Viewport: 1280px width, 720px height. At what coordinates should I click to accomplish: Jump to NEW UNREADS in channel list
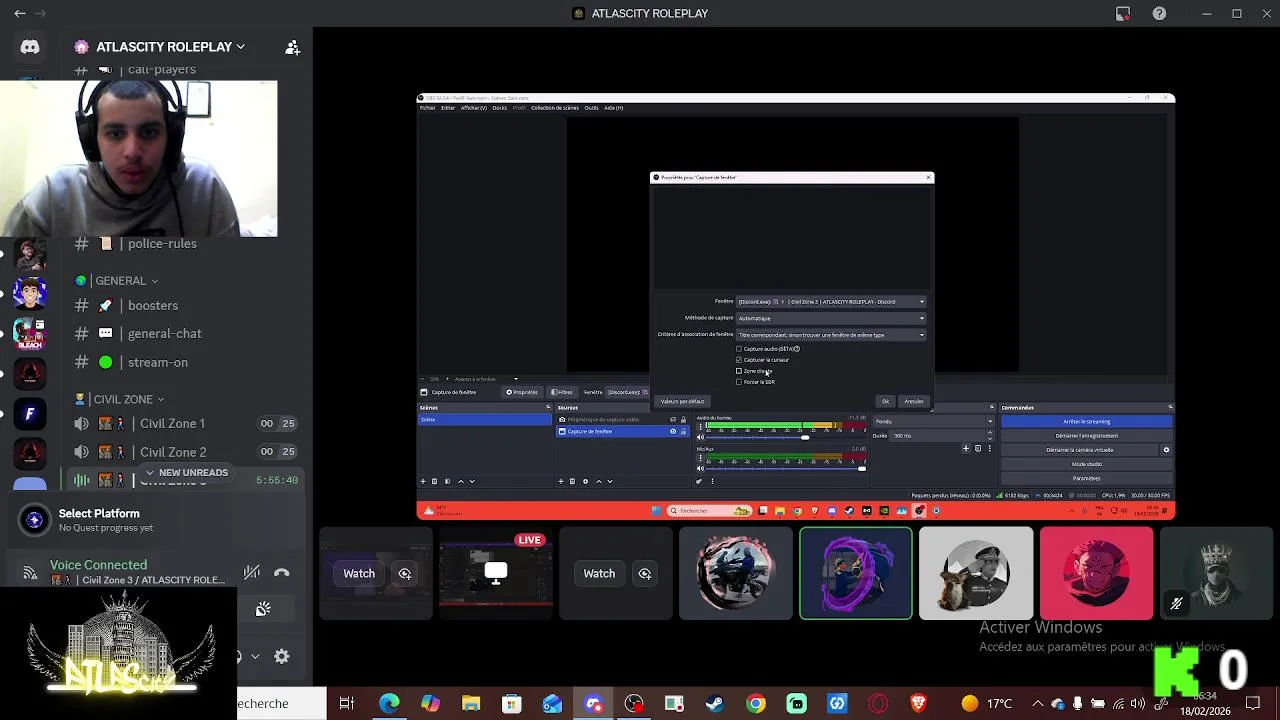click(186, 472)
